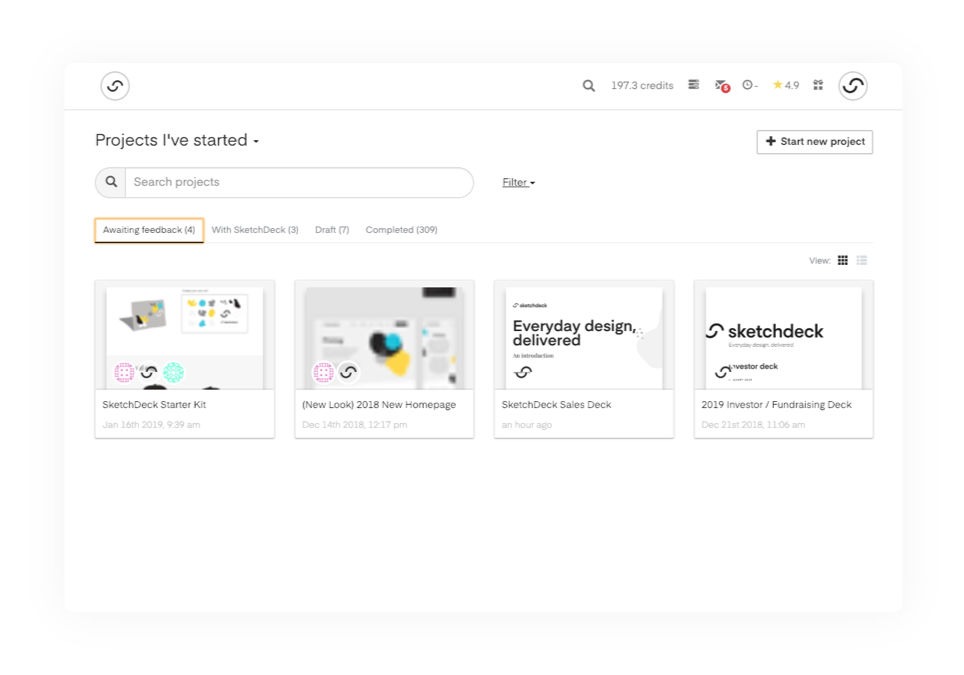Focus the Search projects input field

(299, 182)
